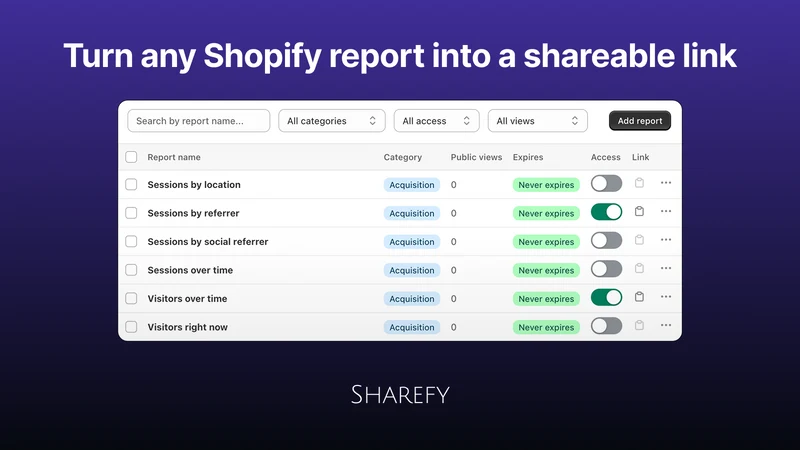The height and width of the screenshot is (450, 800).
Task: Open more options for Sessions over time
Action: (666, 268)
